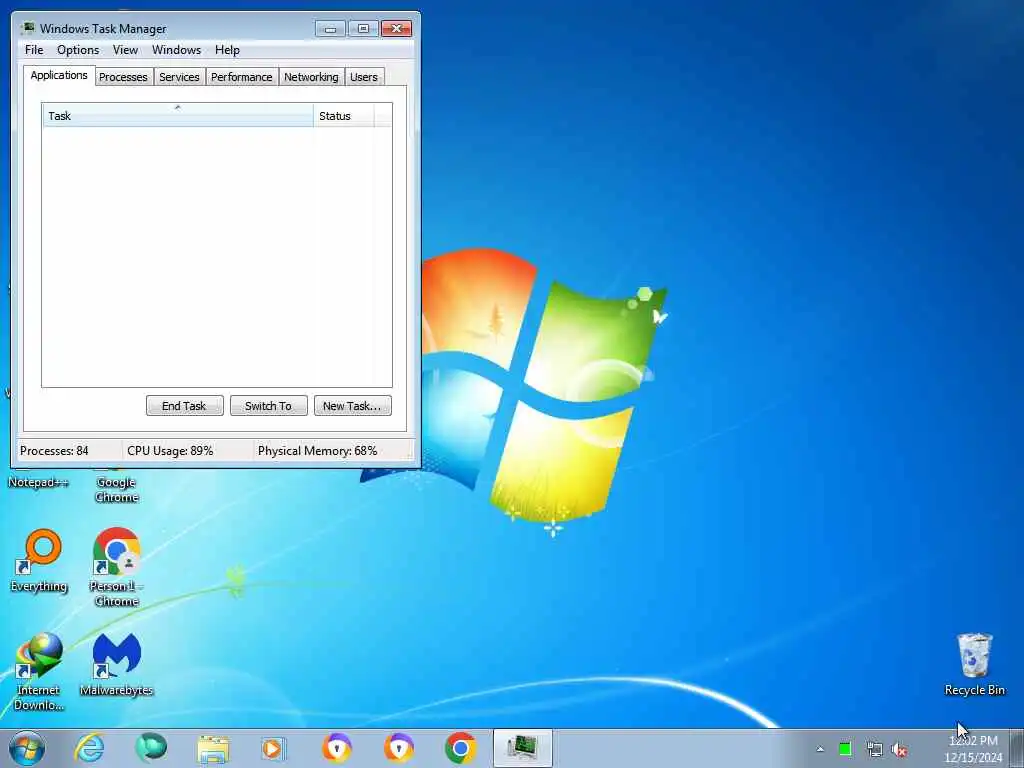Click Physical Memory: 68% status text
The width and height of the screenshot is (1024, 768).
click(317, 451)
